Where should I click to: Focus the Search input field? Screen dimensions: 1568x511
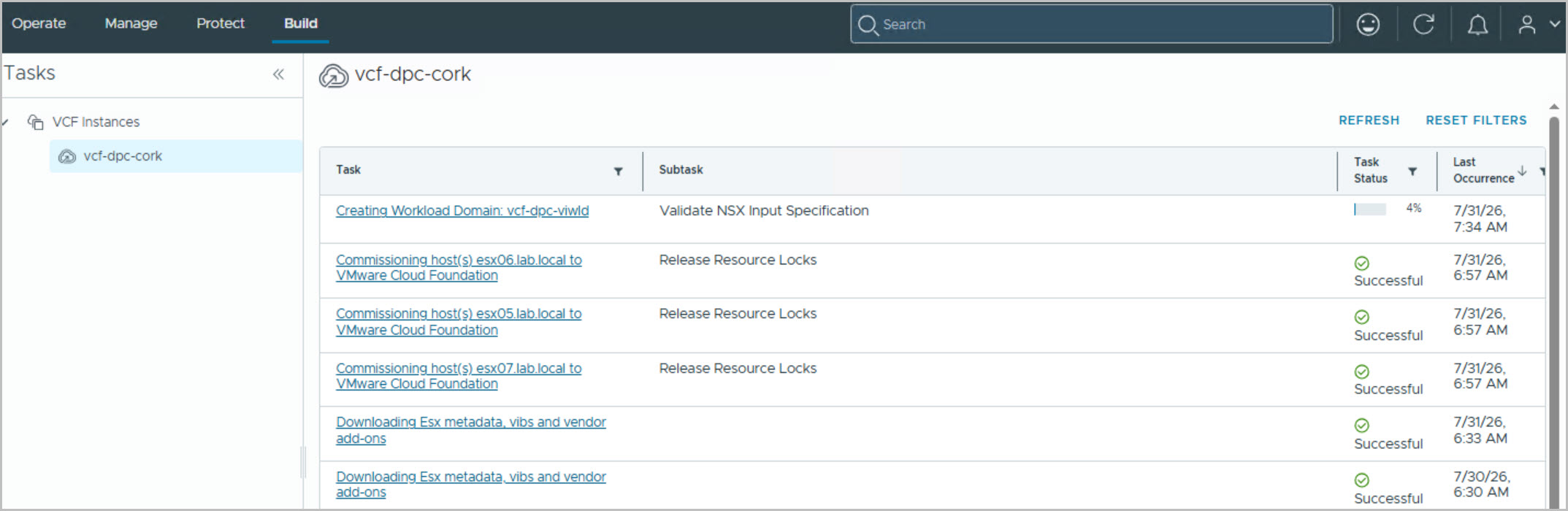pyautogui.click(x=1091, y=24)
